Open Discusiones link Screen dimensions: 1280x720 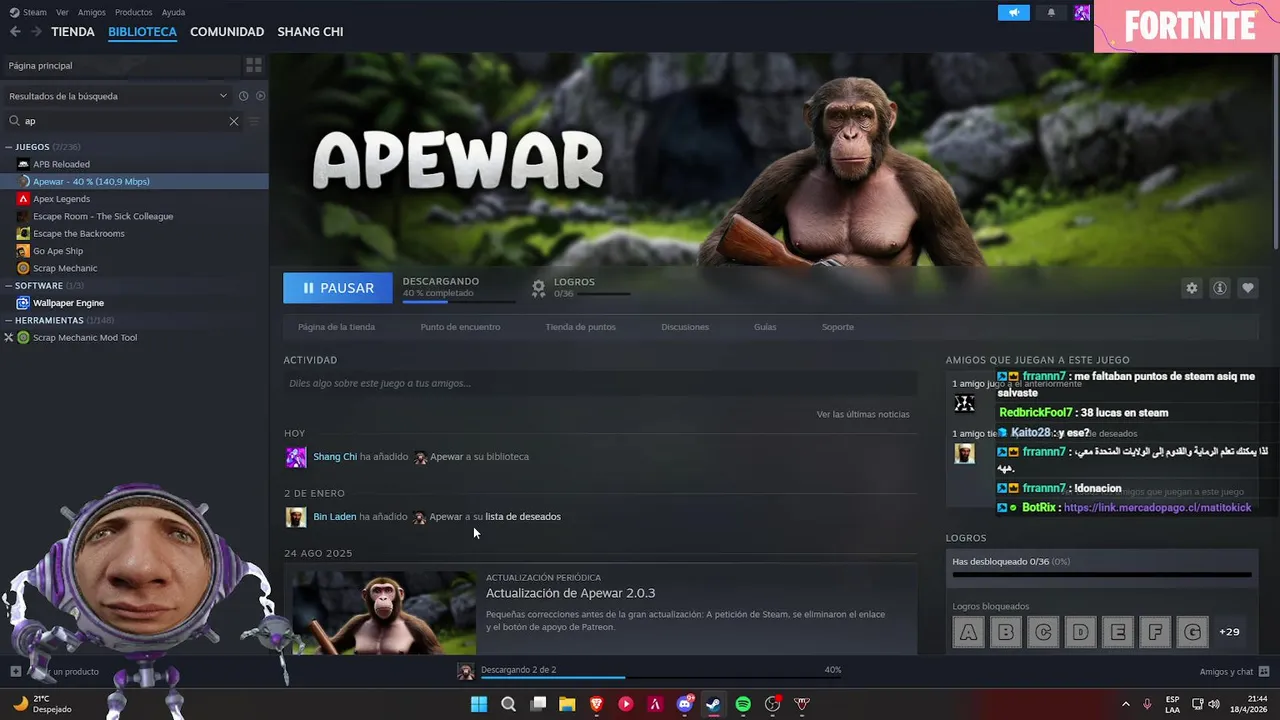[x=685, y=327]
